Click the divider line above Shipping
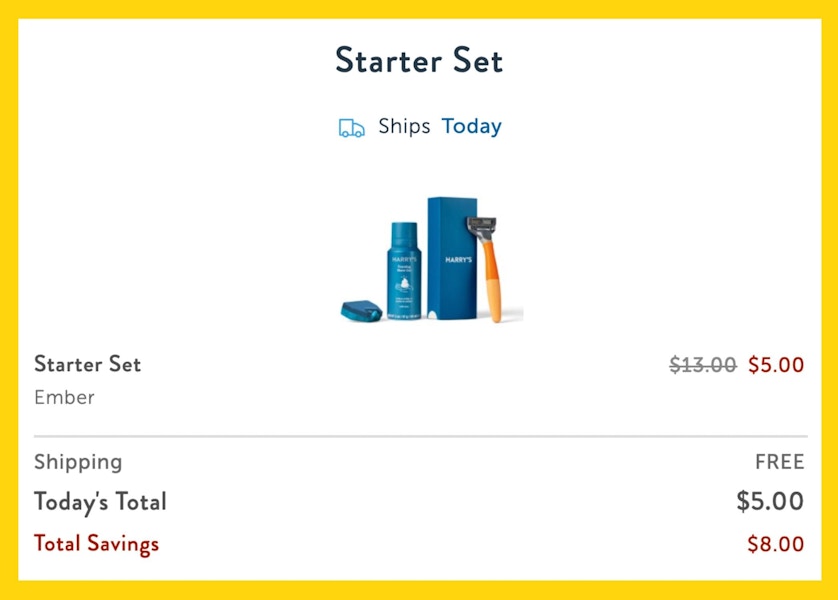838x600 pixels. click(420, 437)
